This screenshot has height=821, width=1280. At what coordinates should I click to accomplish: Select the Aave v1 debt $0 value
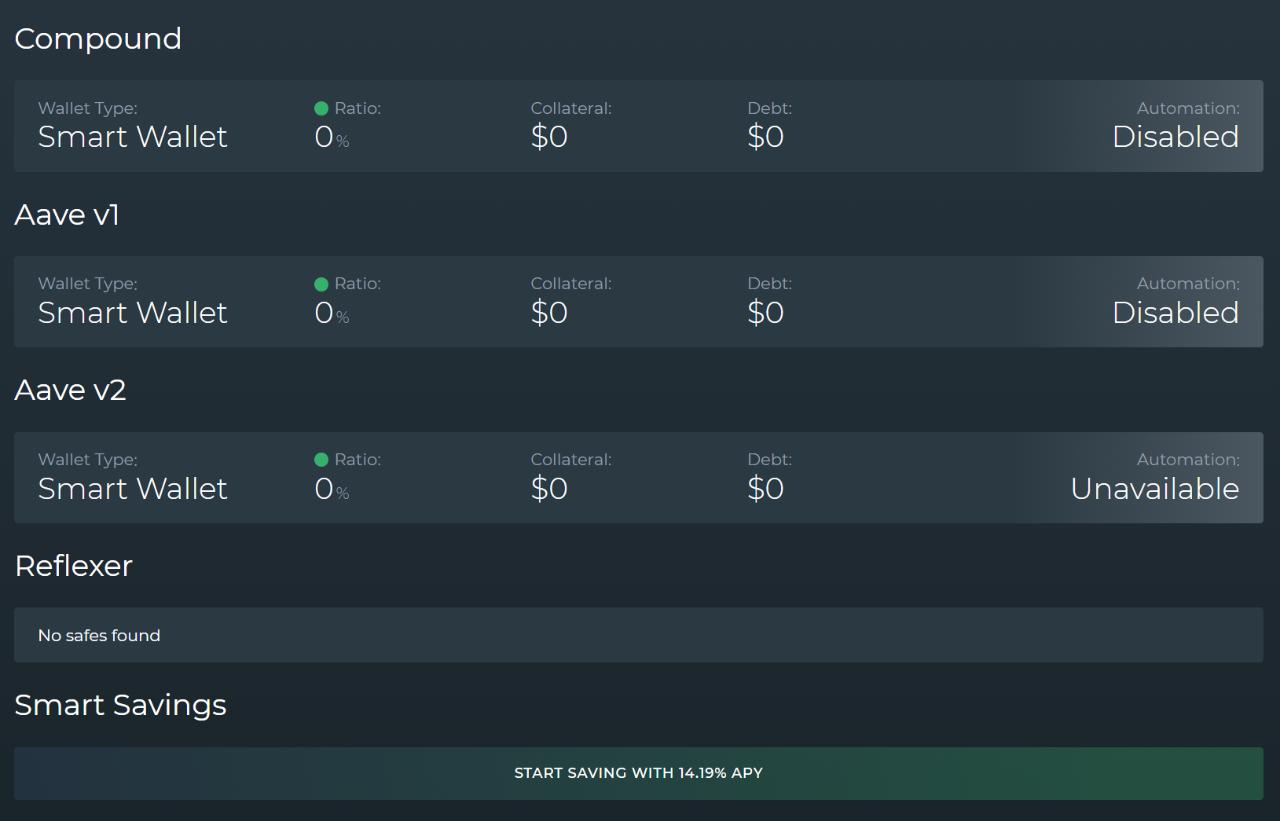point(765,313)
